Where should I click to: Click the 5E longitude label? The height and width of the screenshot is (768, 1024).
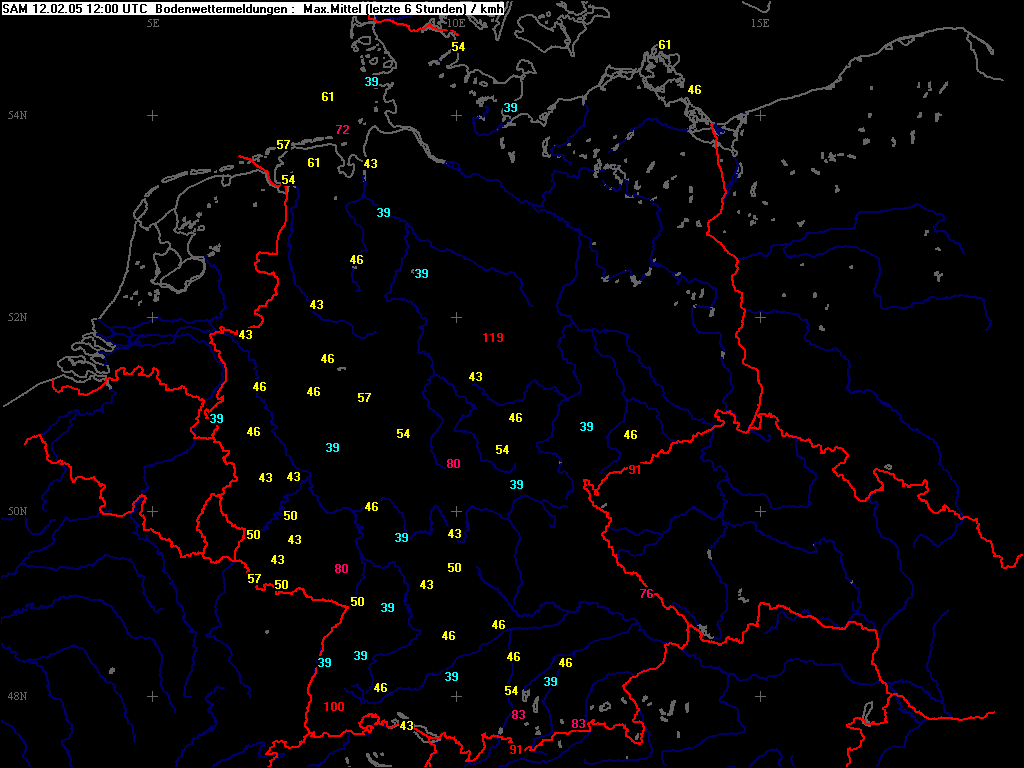(x=153, y=22)
